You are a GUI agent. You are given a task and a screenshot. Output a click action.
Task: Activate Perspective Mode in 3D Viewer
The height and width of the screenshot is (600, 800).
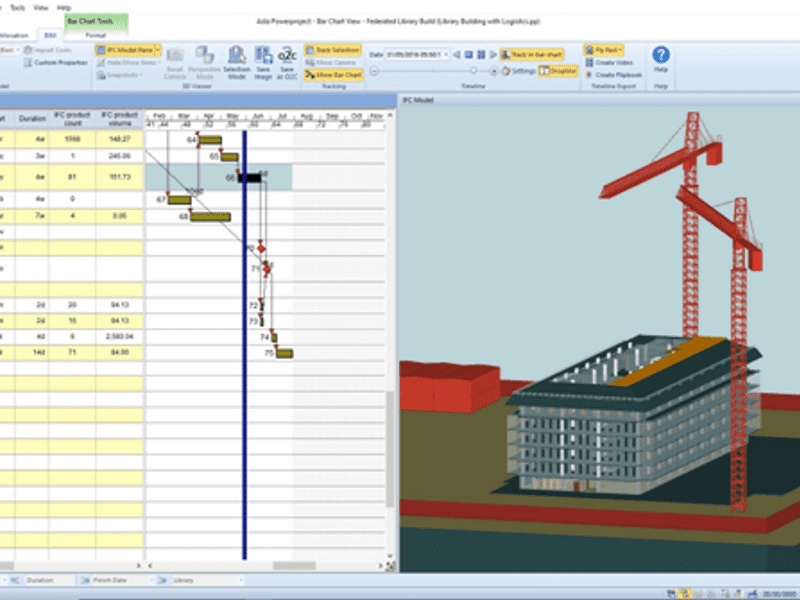(203, 60)
